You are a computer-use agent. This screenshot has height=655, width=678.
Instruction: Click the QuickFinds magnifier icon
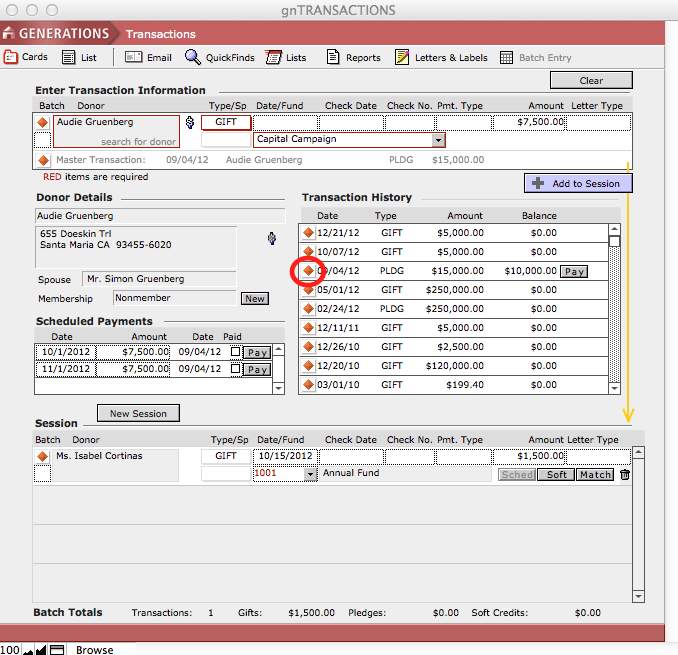click(193, 57)
